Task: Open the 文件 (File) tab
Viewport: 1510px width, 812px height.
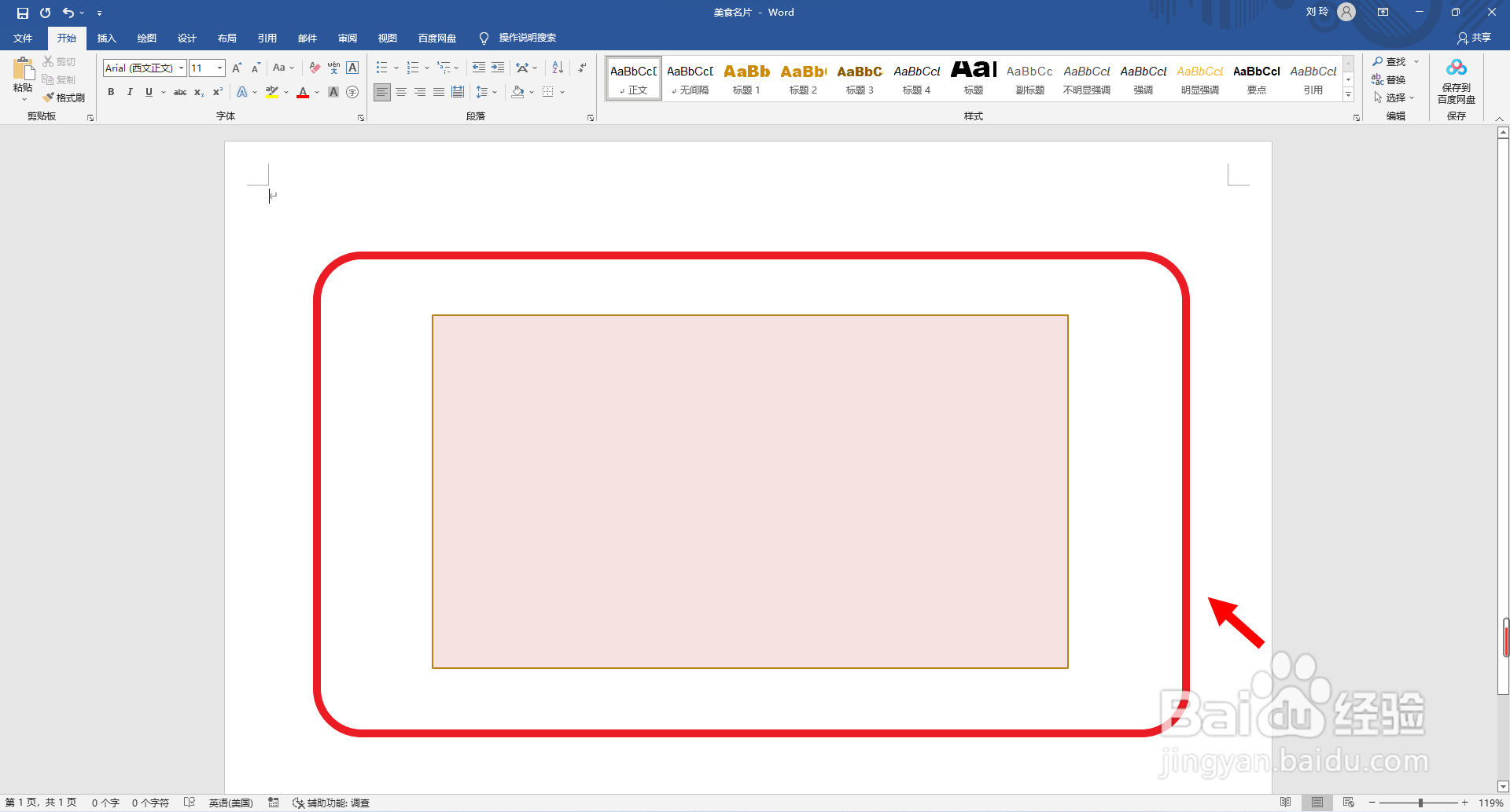Action: [x=23, y=38]
